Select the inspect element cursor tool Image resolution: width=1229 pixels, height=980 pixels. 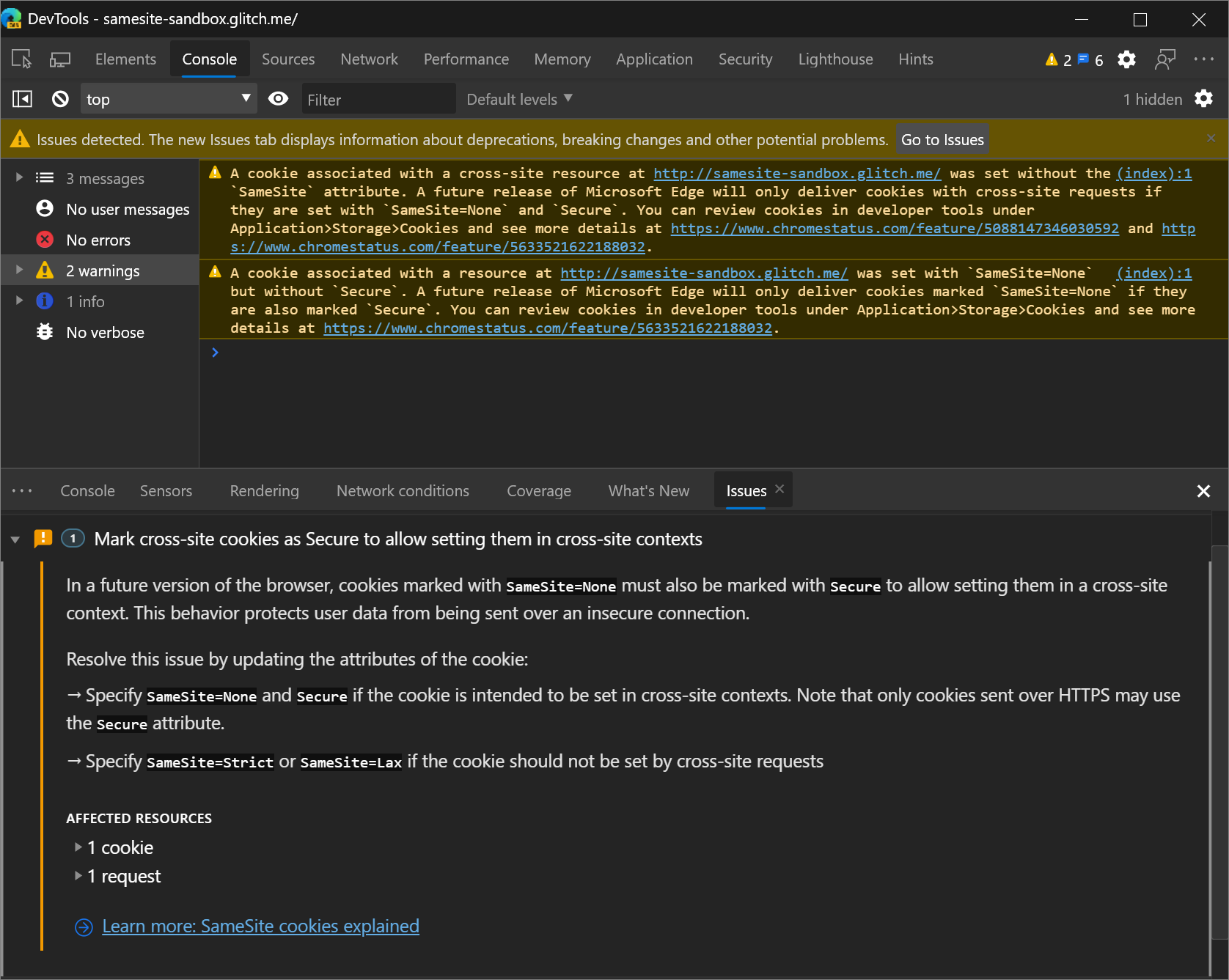click(x=21, y=59)
